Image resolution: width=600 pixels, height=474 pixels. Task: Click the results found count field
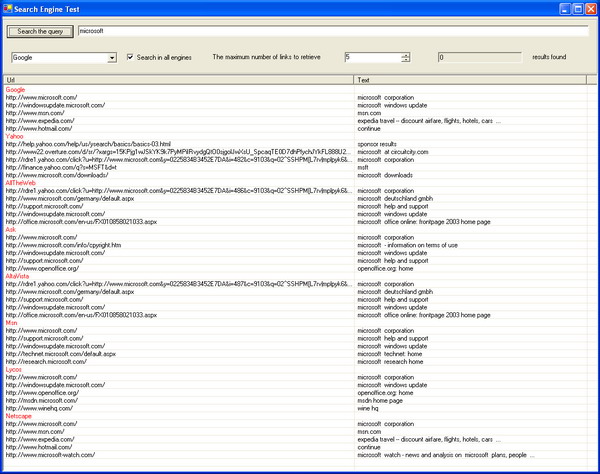point(479,57)
